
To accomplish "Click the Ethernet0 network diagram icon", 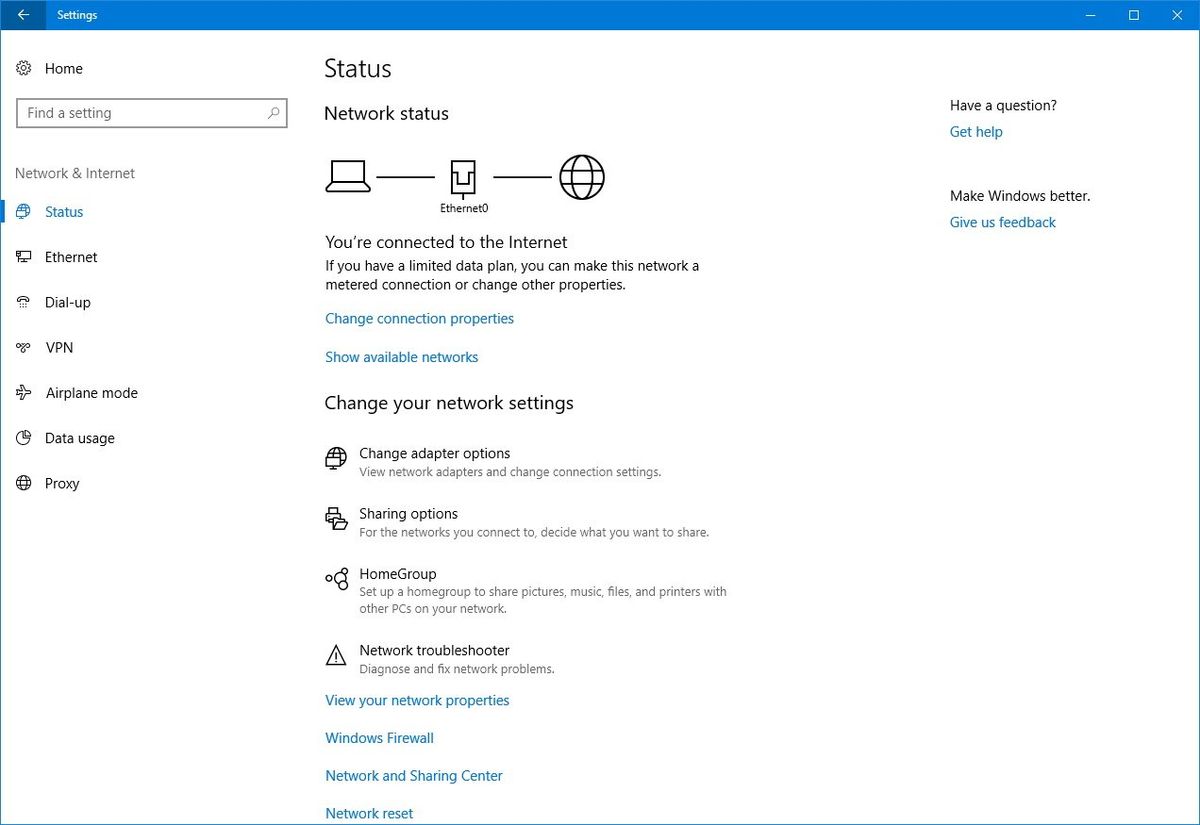I will 463,177.
